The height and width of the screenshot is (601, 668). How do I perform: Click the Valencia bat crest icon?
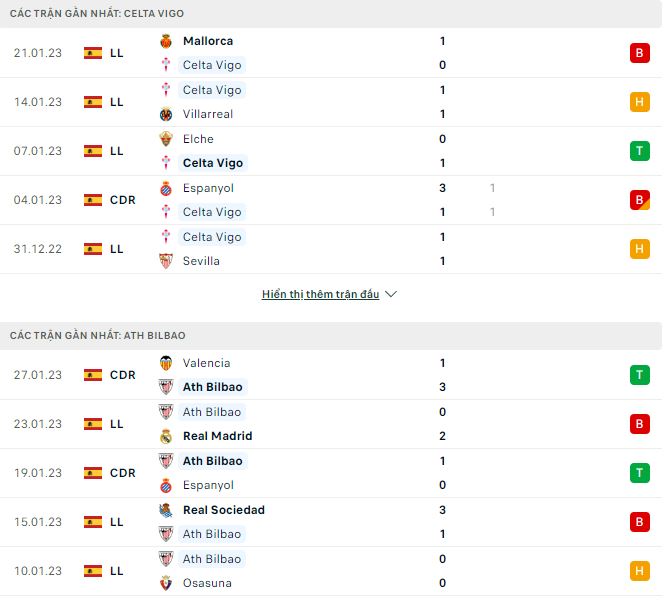[x=166, y=363]
